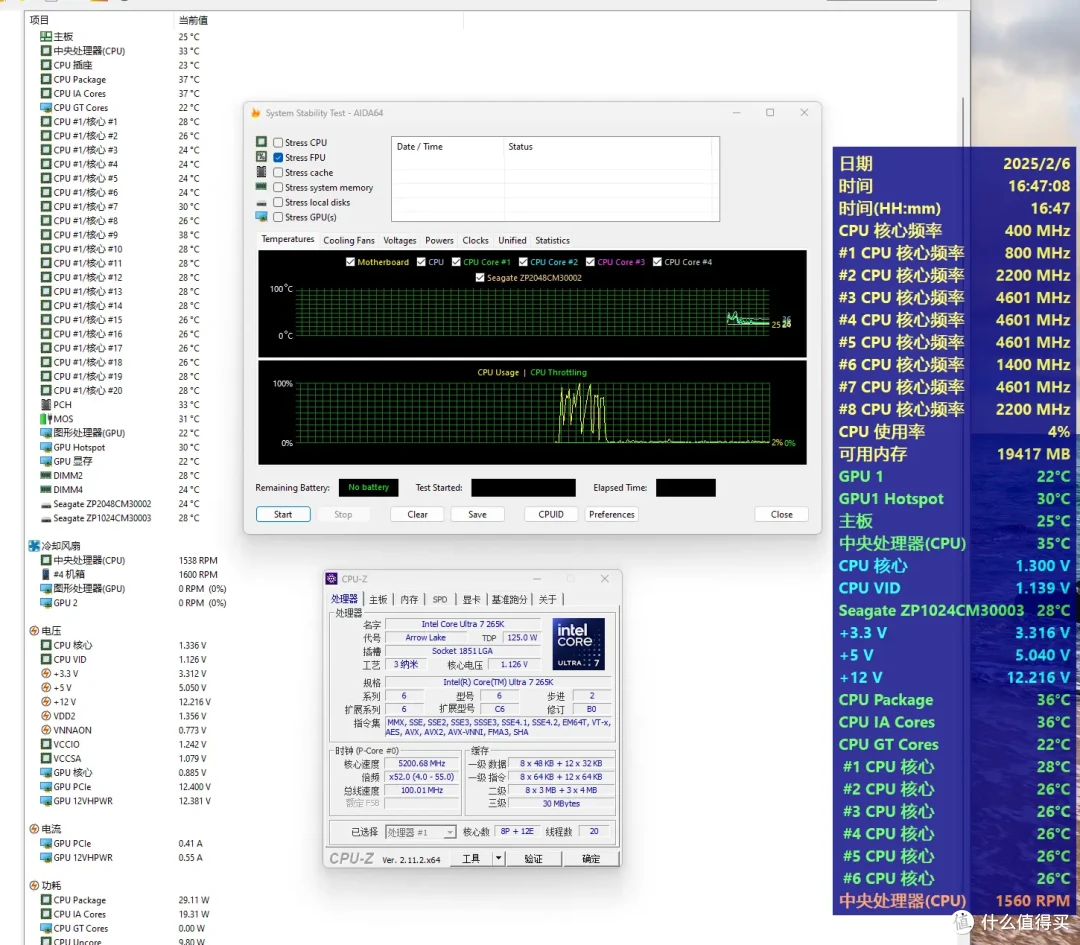The width and height of the screenshot is (1080, 945).
Task: Select the VNNAON voltage row
Action: [131, 730]
